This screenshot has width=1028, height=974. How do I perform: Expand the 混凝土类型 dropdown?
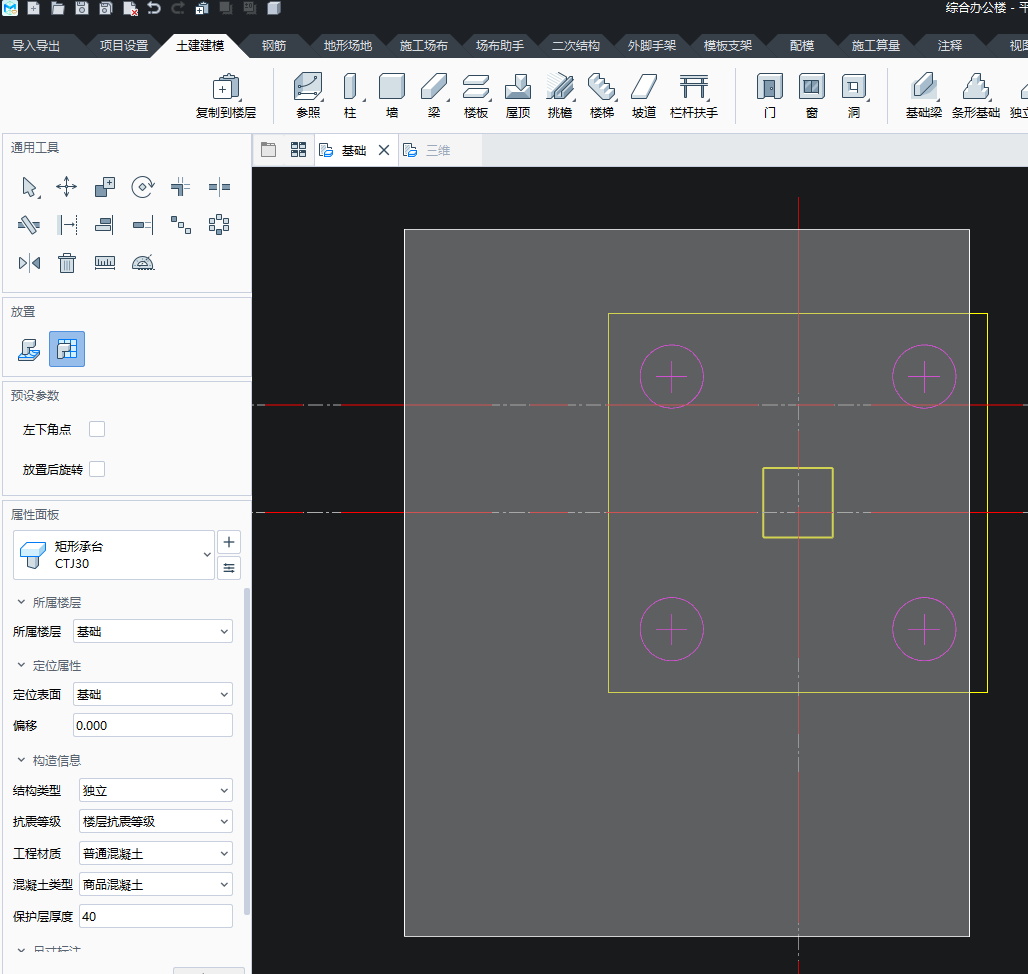pyautogui.click(x=155, y=884)
